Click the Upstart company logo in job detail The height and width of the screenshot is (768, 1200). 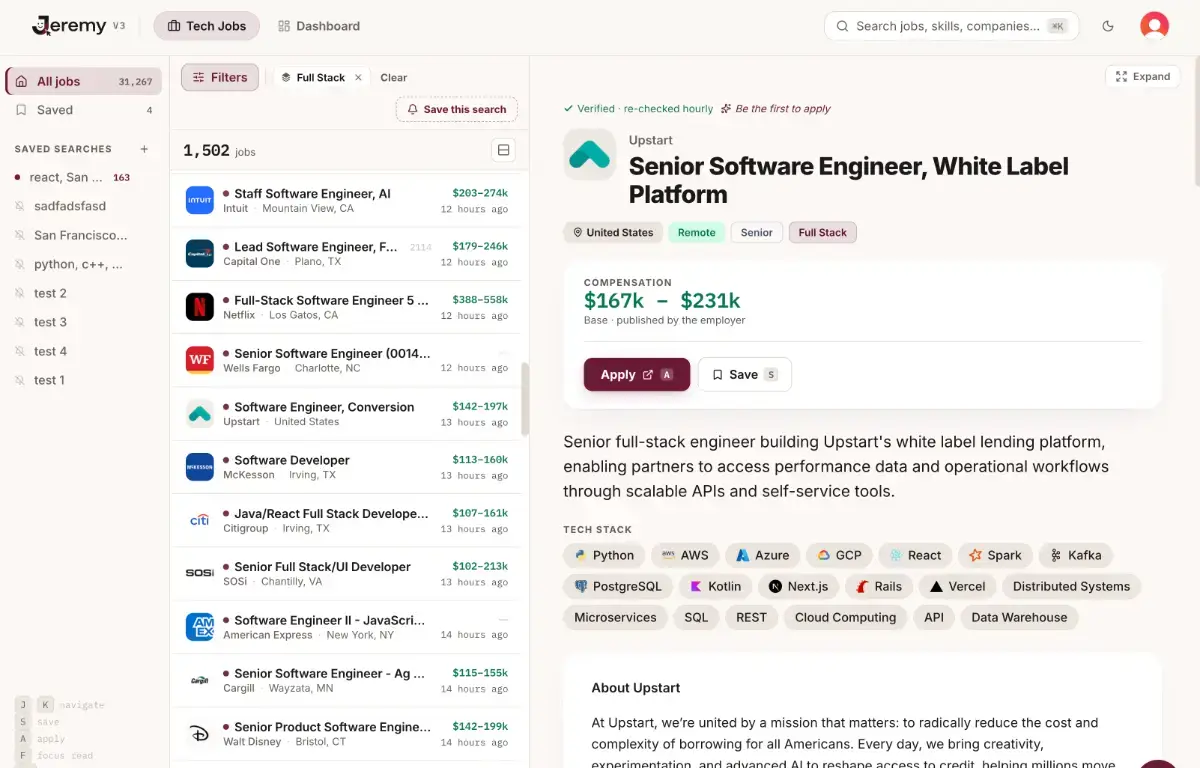589,154
